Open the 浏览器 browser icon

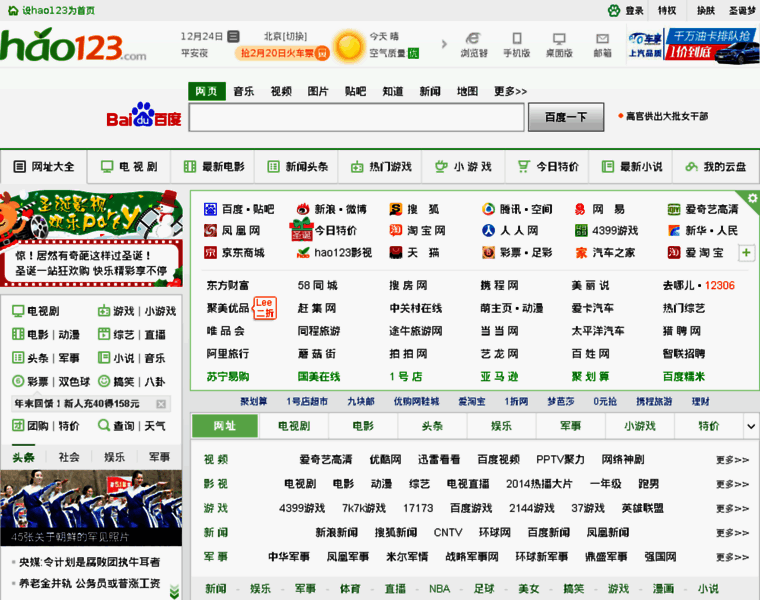point(473,38)
